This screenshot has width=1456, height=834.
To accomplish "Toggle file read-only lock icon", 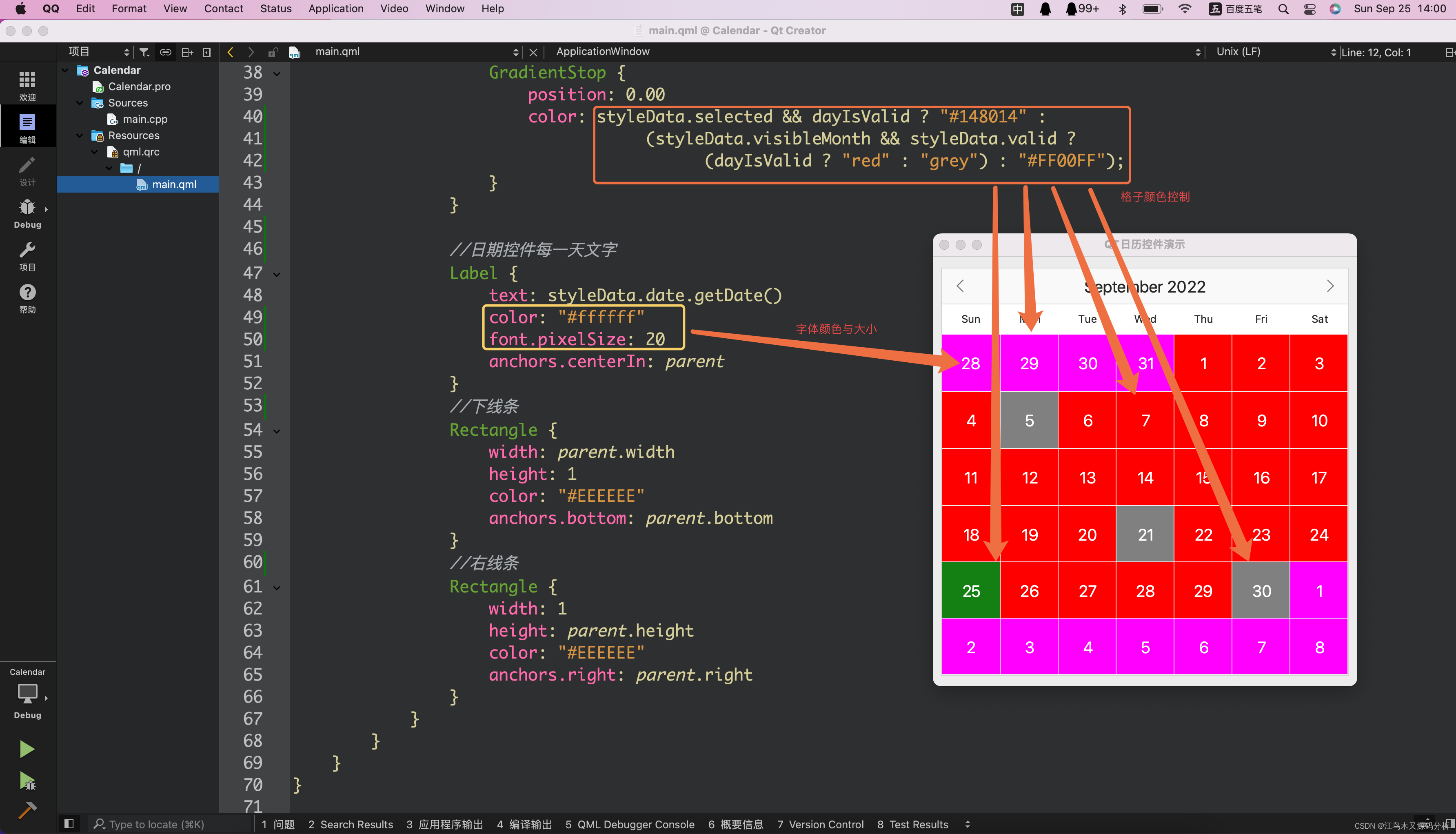I will click(273, 52).
